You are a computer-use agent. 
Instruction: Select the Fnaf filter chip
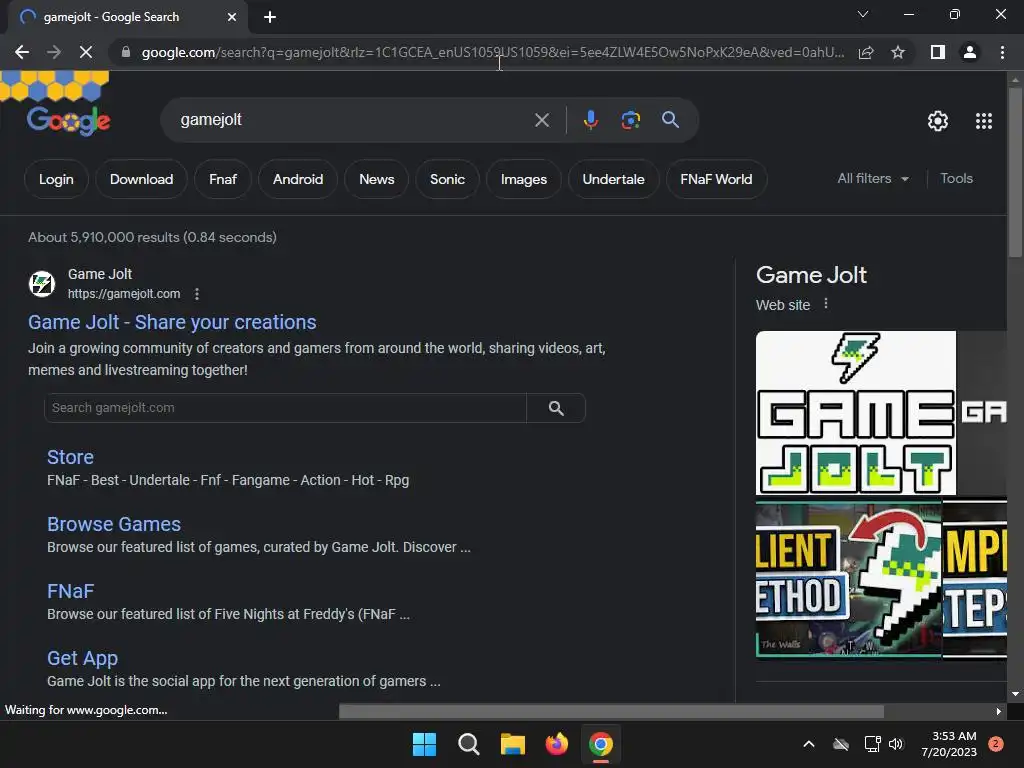[223, 179]
